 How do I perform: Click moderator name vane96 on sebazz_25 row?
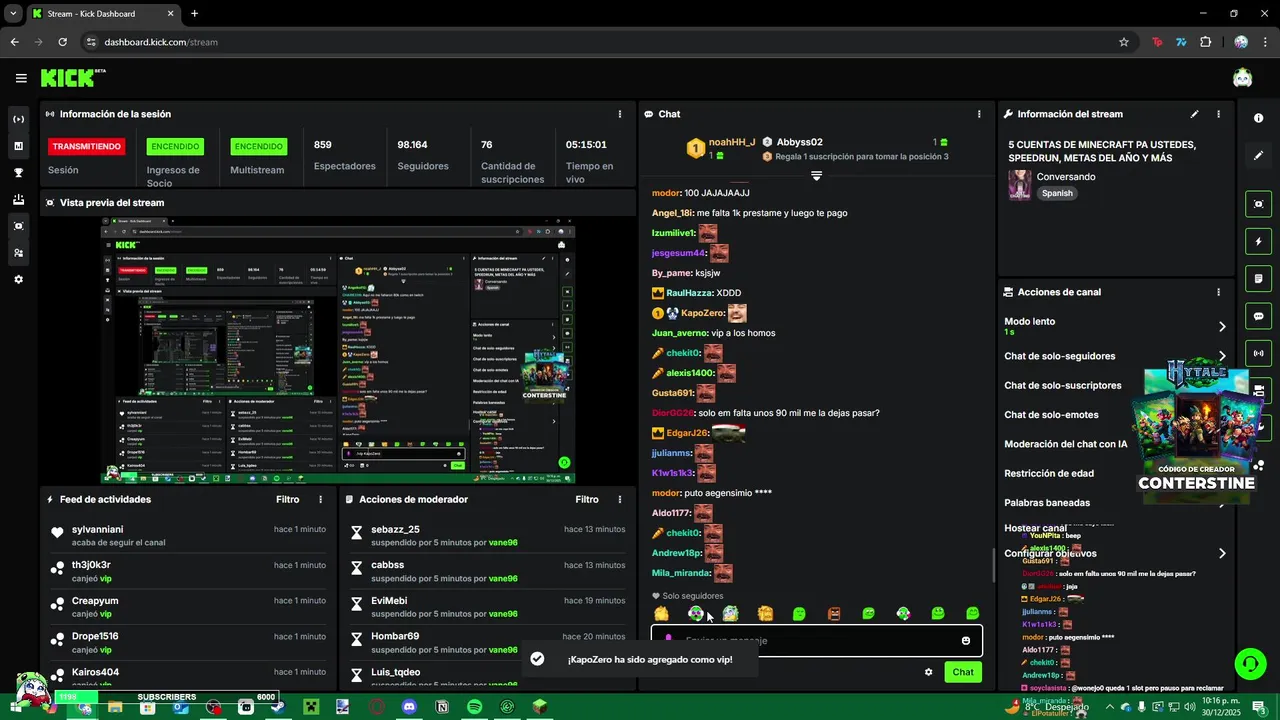pos(503,543)
